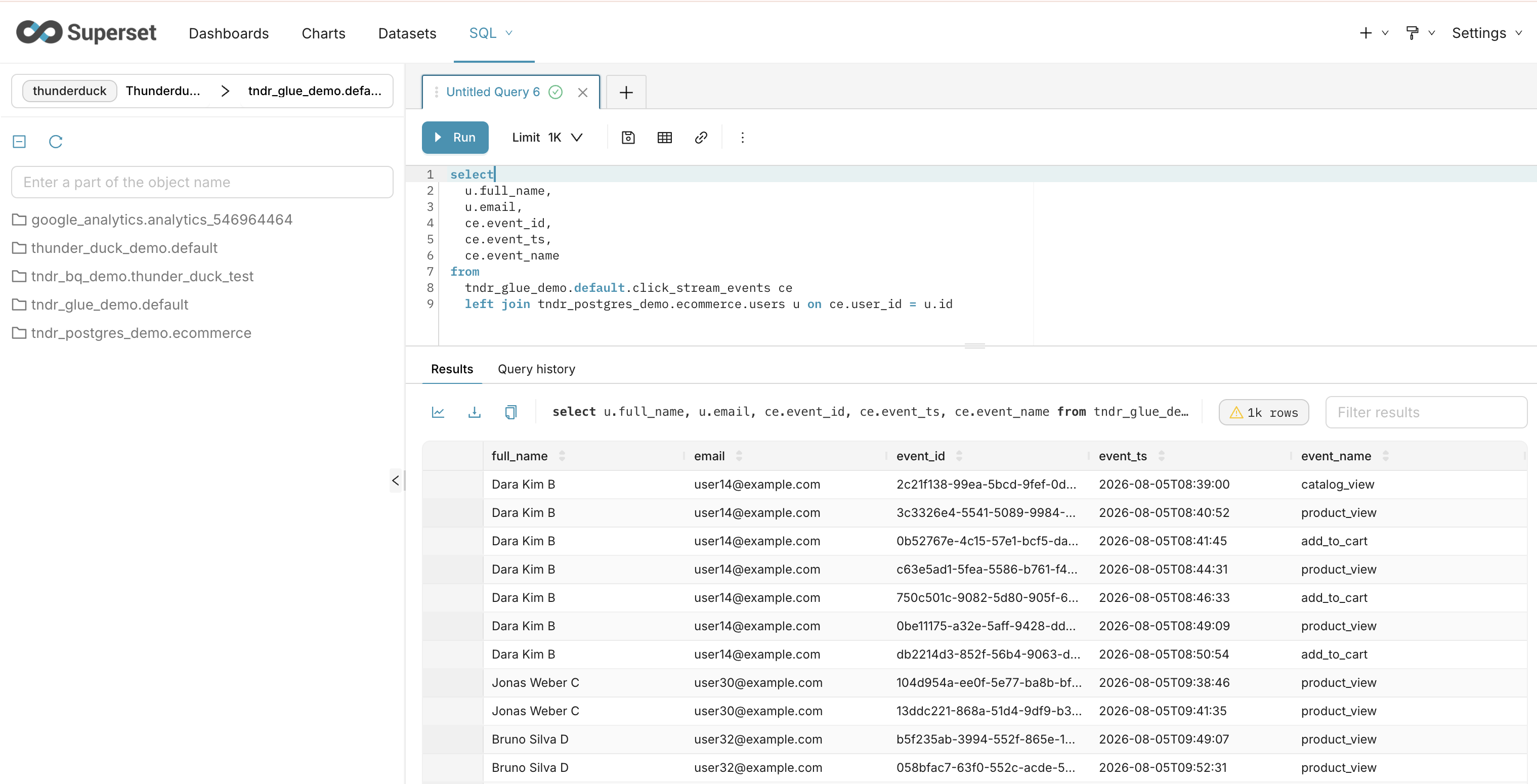Go to Charts

[323, 33]
